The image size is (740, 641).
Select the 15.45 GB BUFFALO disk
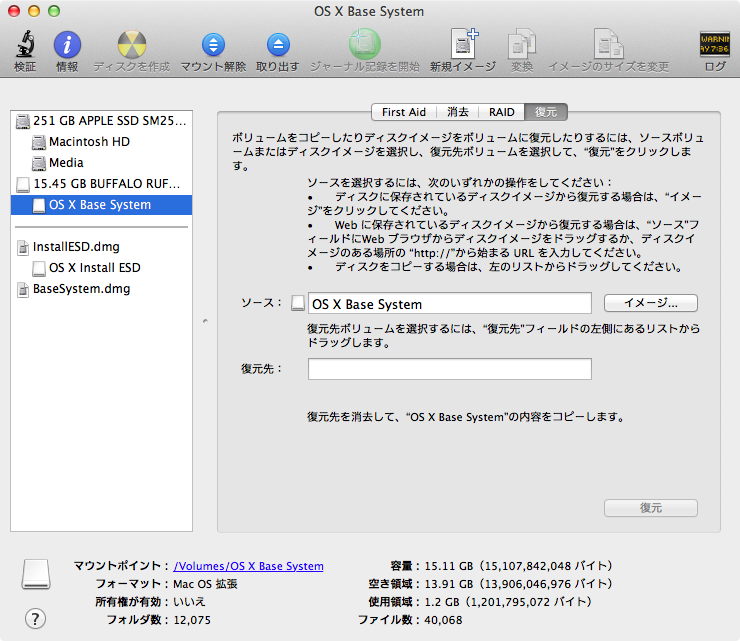pyautogui.click(x=101, y=184)
